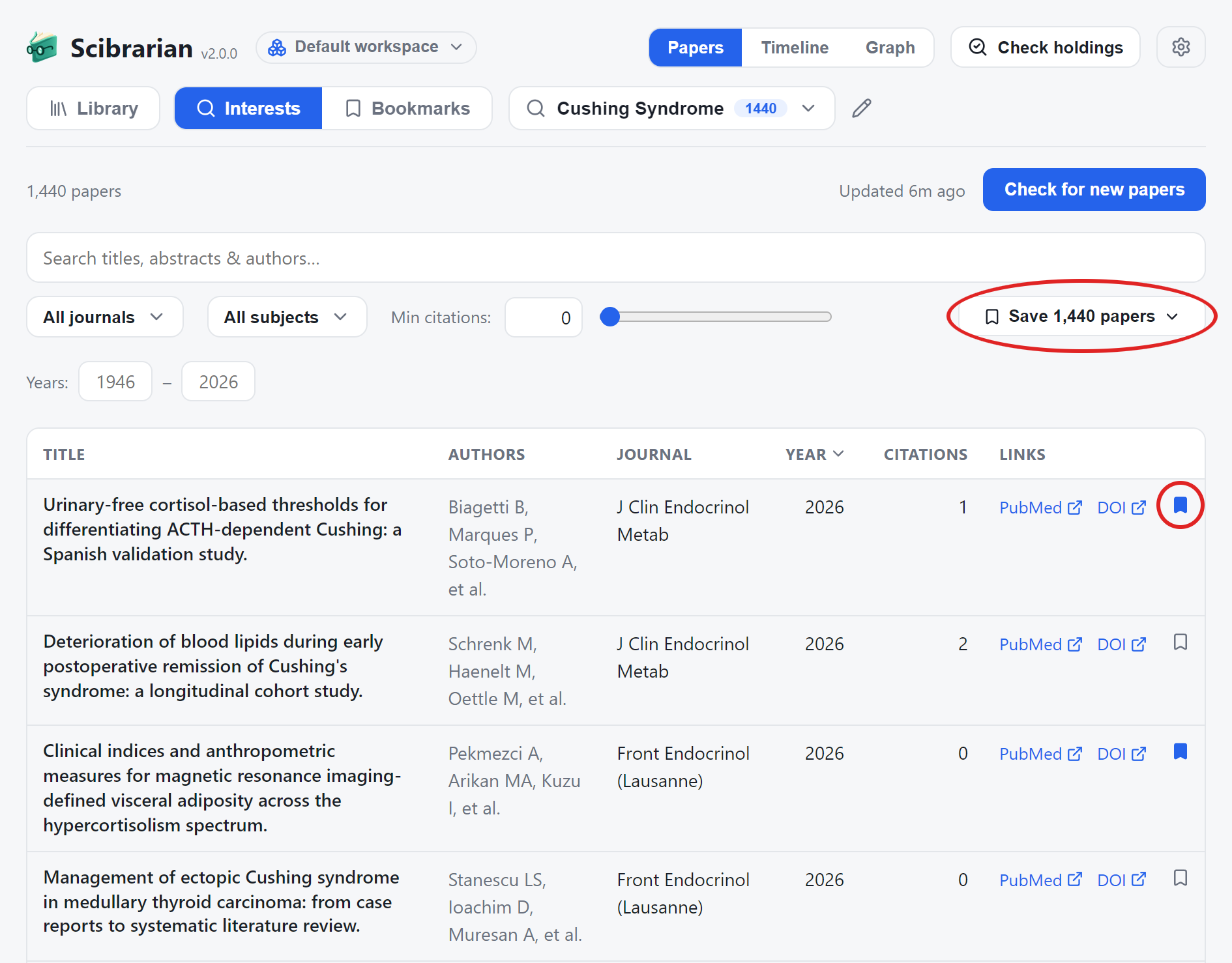This screenshot has width=1232, height=963.
Task: Open PubMed link for Clinical indices paper
Action: (1040, 754)
